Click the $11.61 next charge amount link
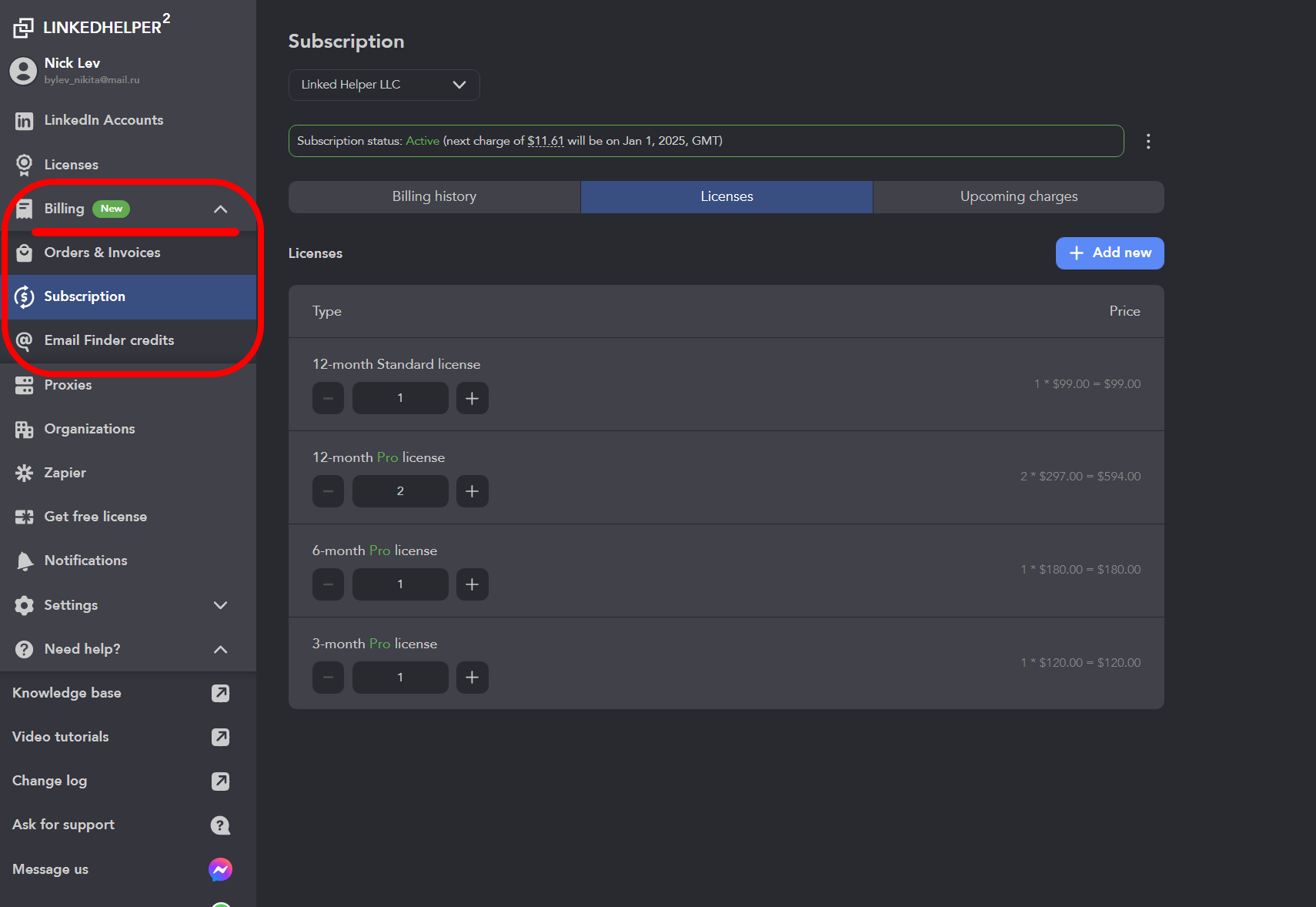 point(546,141)
